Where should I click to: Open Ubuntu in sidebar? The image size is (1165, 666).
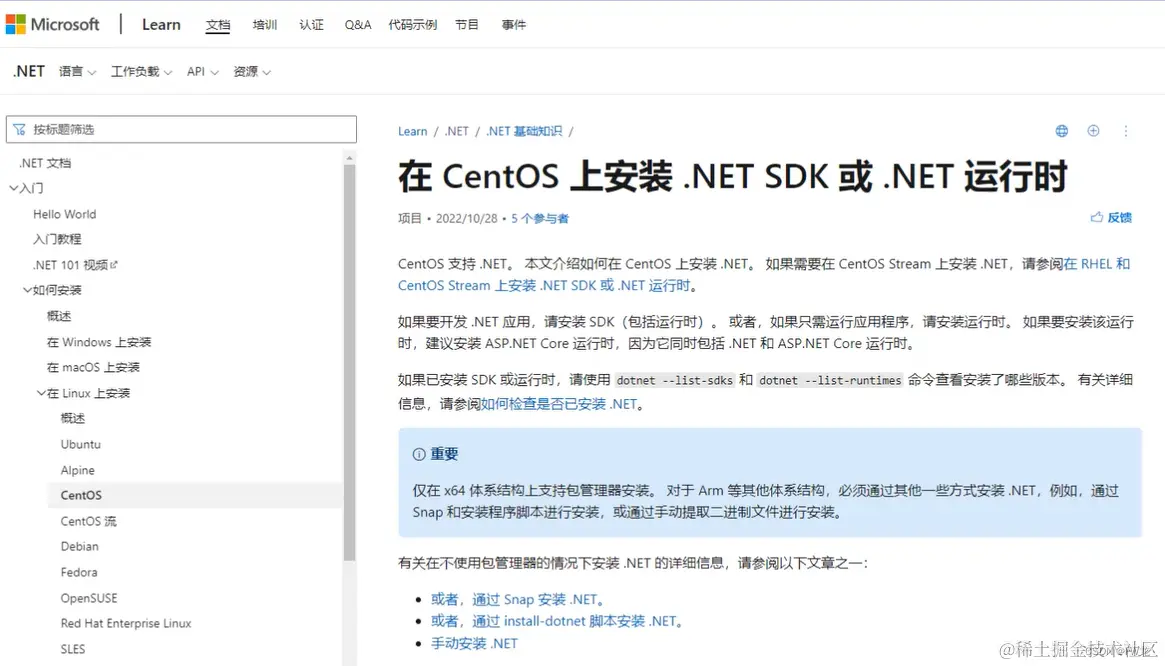click(80, 444)
